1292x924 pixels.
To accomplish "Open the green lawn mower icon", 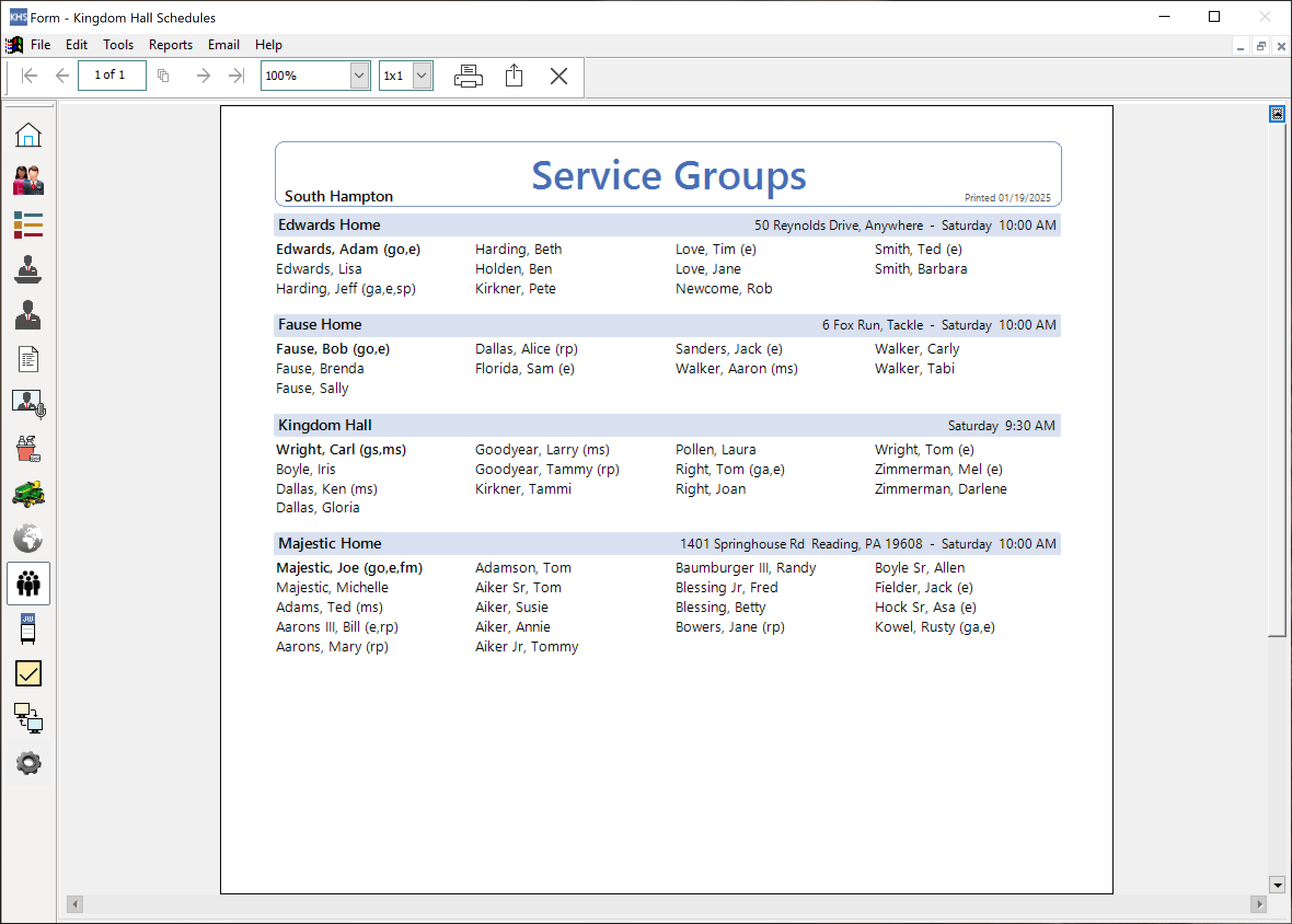I will pyautogui.click(x=28, y=494).
